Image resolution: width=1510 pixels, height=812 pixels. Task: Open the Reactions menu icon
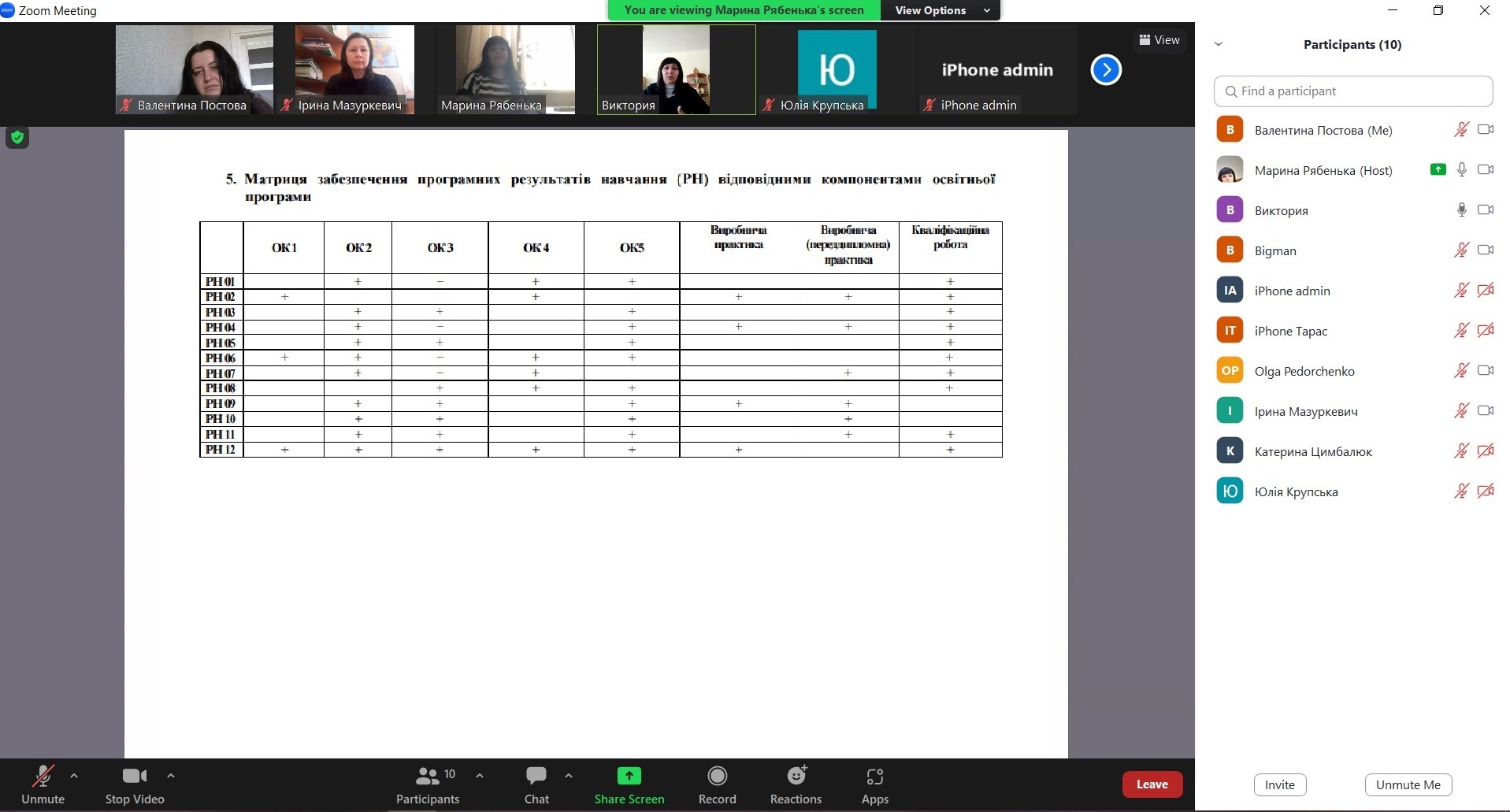[796, 777]
